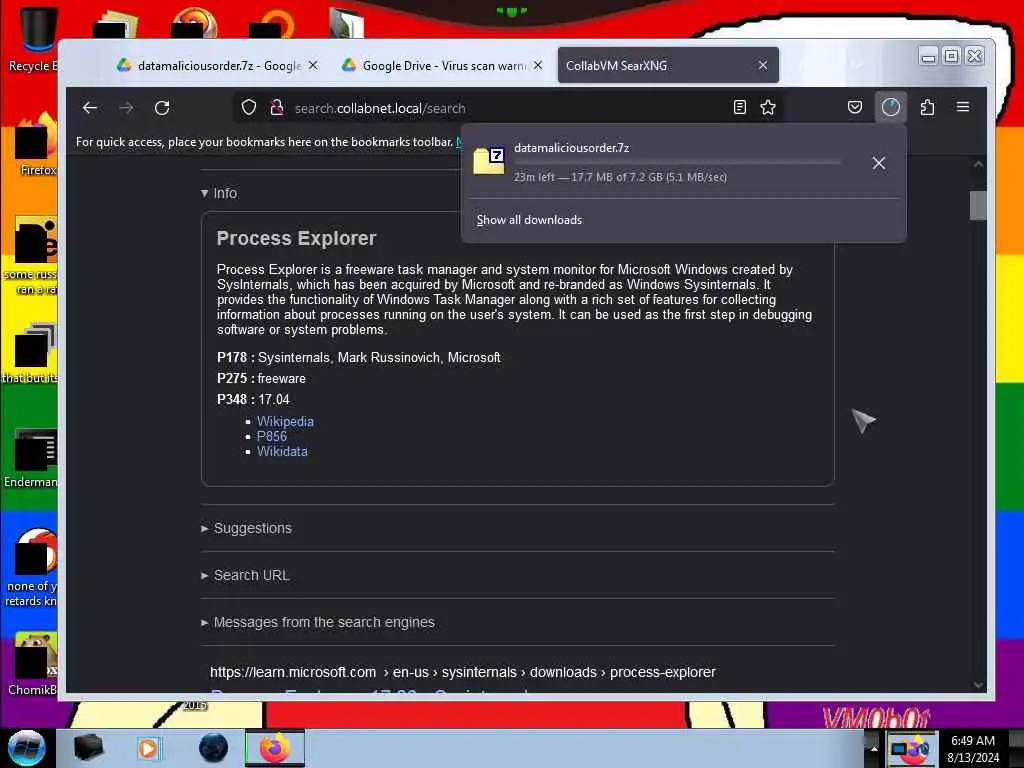
Task: Click Show all downloads
Action: click(529, 220)
